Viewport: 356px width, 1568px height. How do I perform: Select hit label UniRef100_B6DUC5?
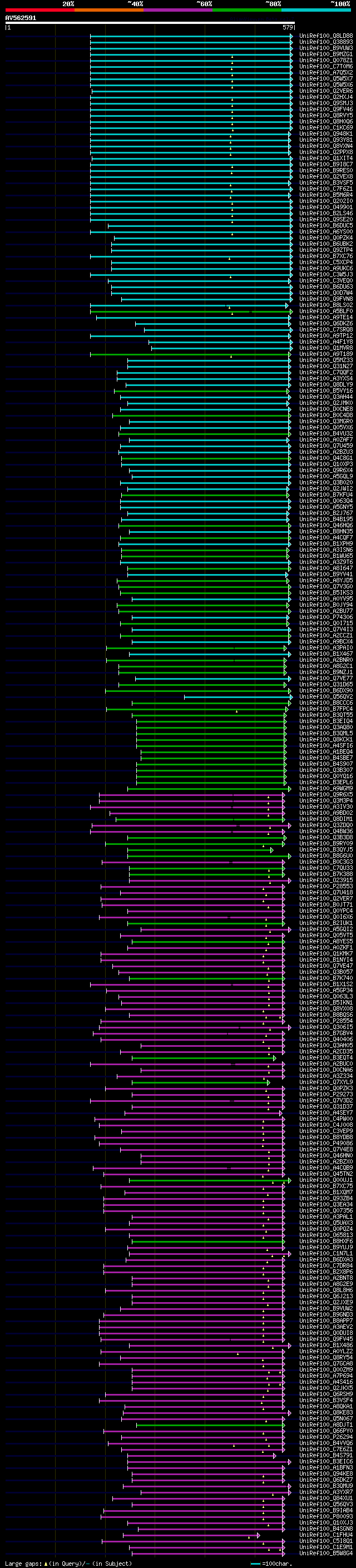326,226
